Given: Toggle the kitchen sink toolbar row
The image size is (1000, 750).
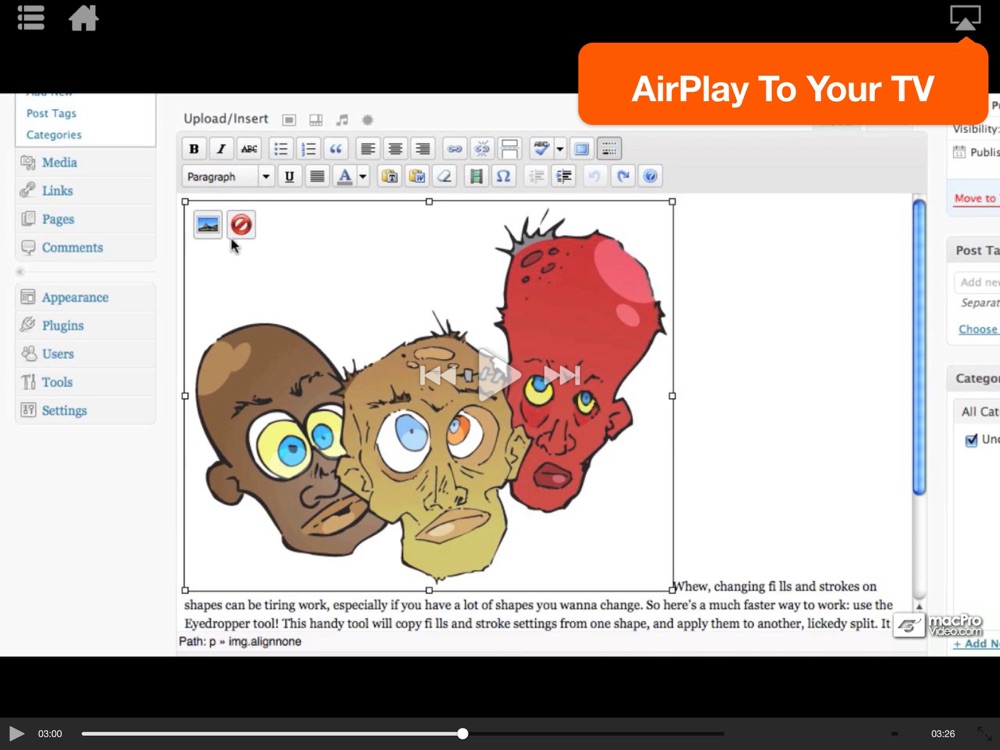Looking at the screenshot, I should pyautogui.click(x=609, y=149).
